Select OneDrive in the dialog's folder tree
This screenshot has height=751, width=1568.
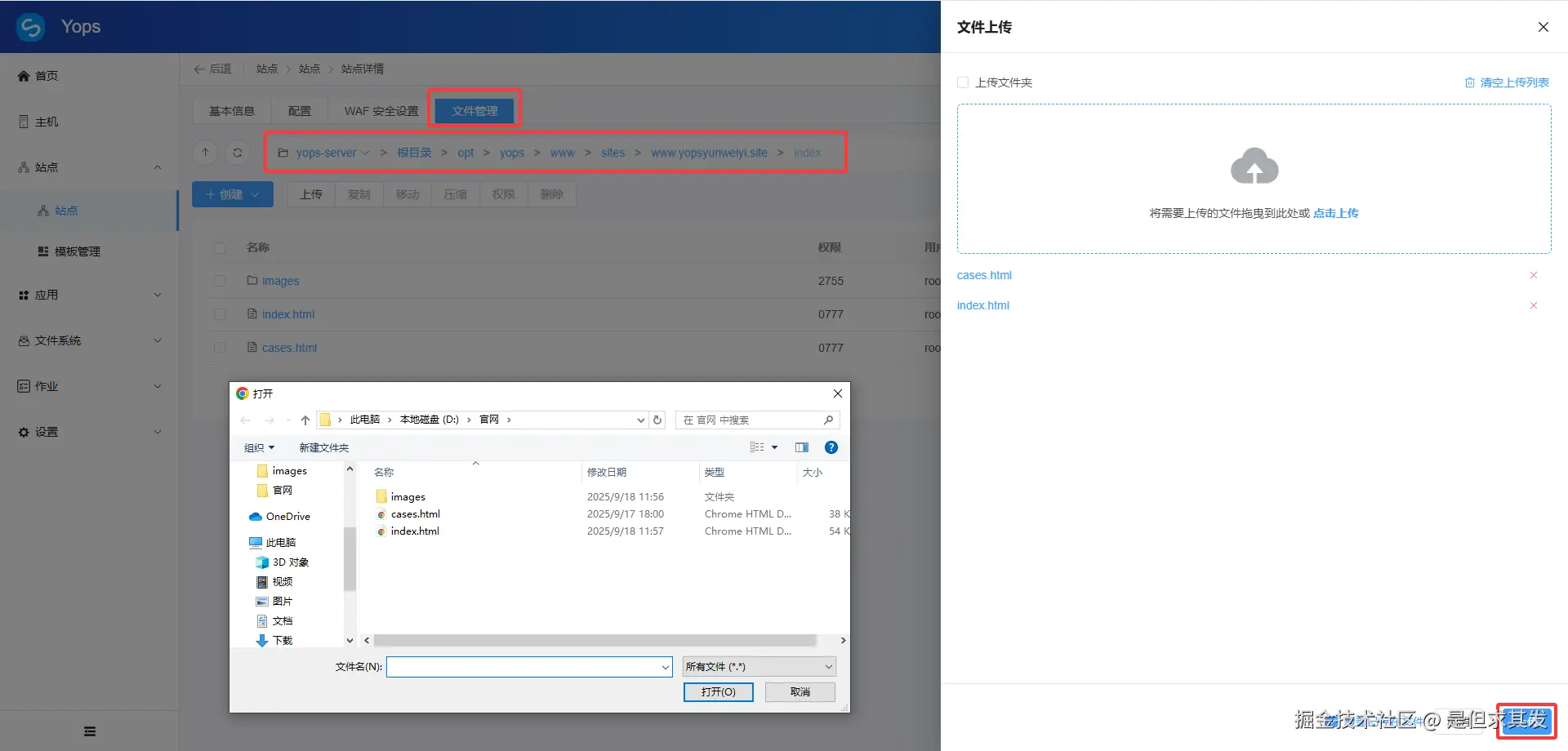(279, 517)
